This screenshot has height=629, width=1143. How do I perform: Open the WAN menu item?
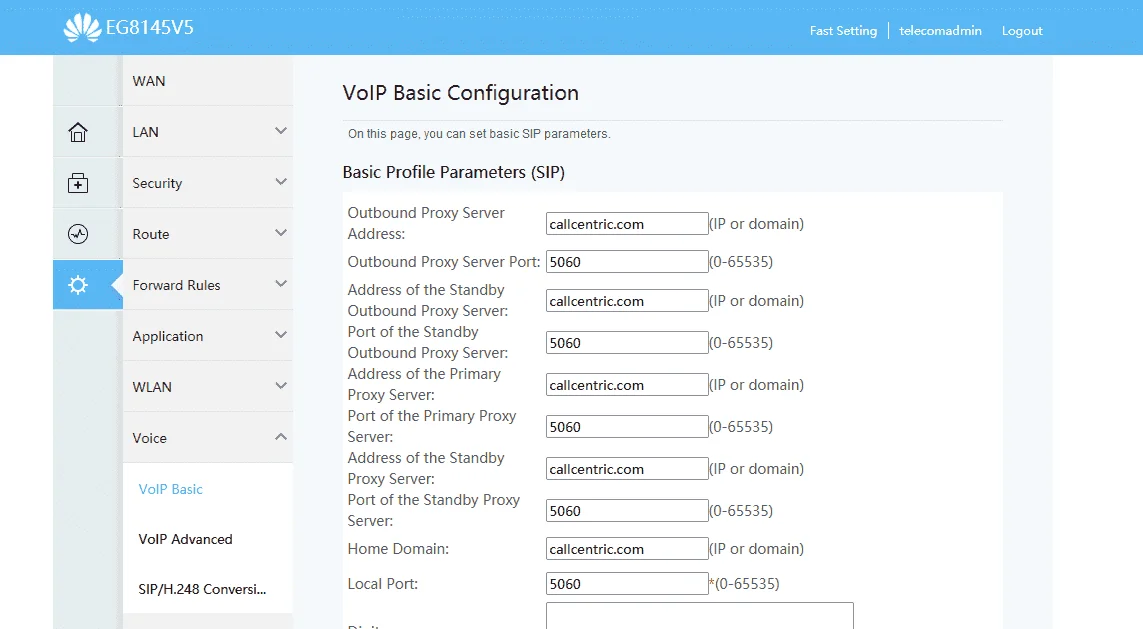tap(208, 81)
